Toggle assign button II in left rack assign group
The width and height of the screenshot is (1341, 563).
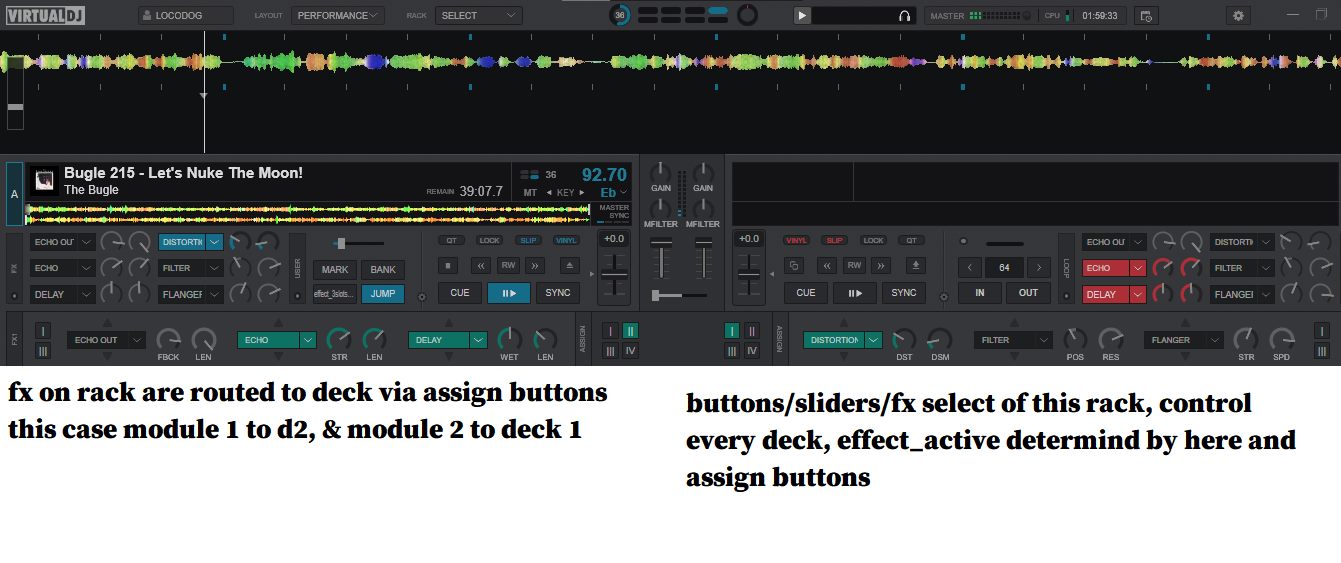click(x=630, y=331)
